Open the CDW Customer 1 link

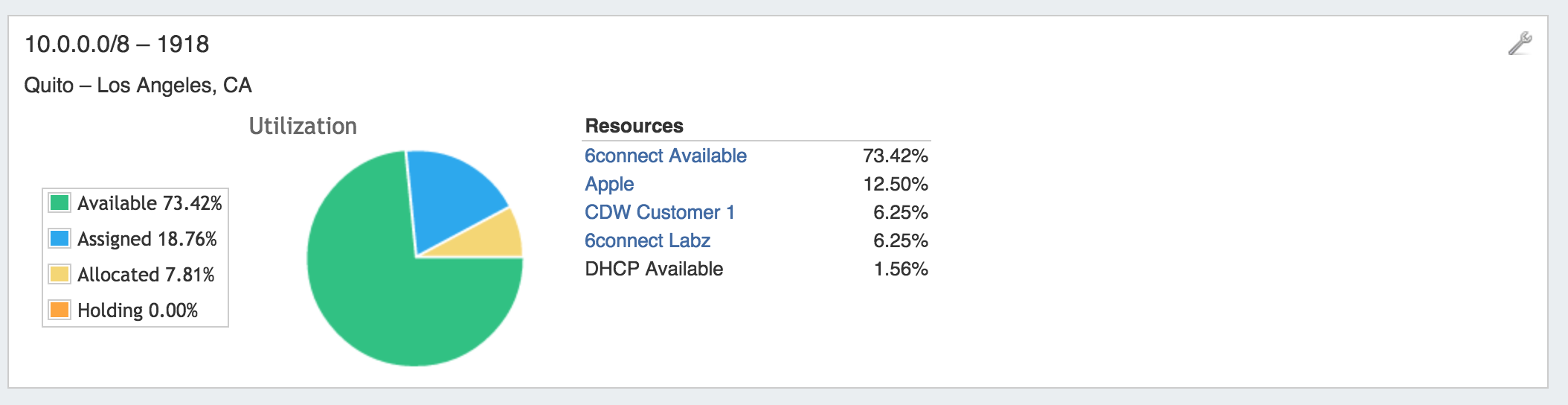point(660,212)
